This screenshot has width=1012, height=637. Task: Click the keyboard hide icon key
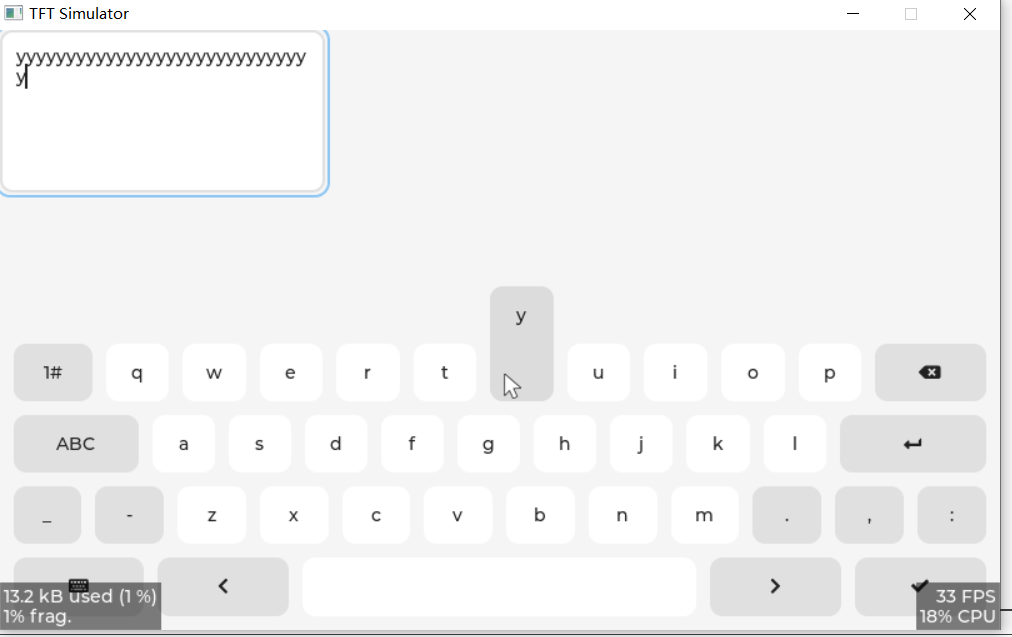(78, 586)
